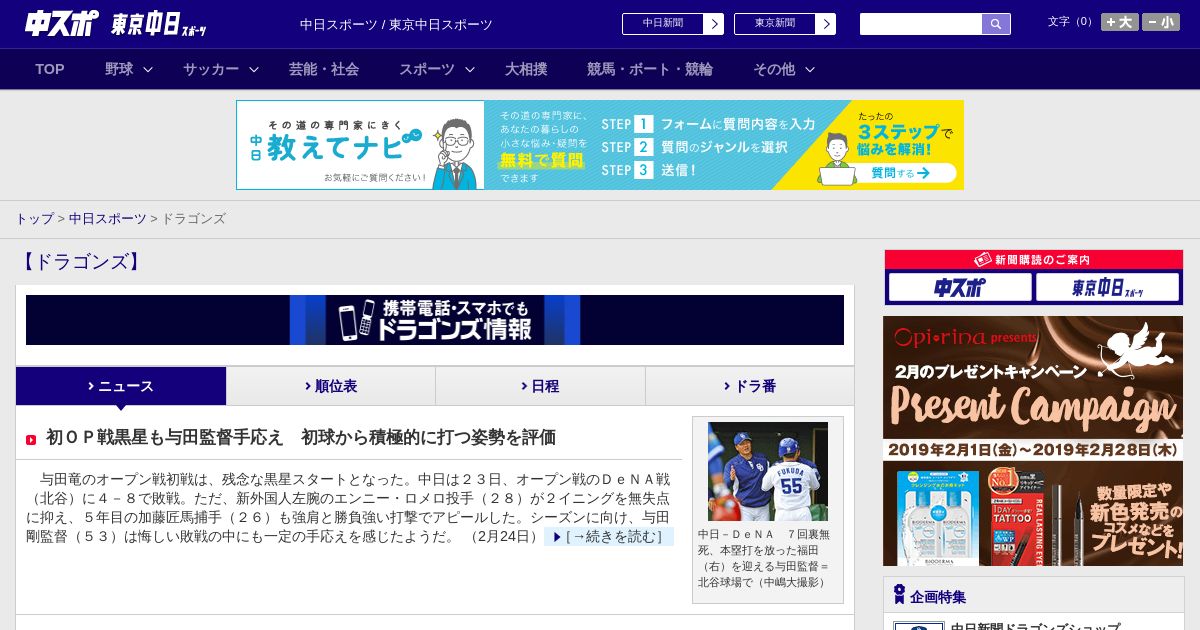Open the その他 navigation menu
The height and width of the screenshot is (630, 1200).
(x=774, y=69)
